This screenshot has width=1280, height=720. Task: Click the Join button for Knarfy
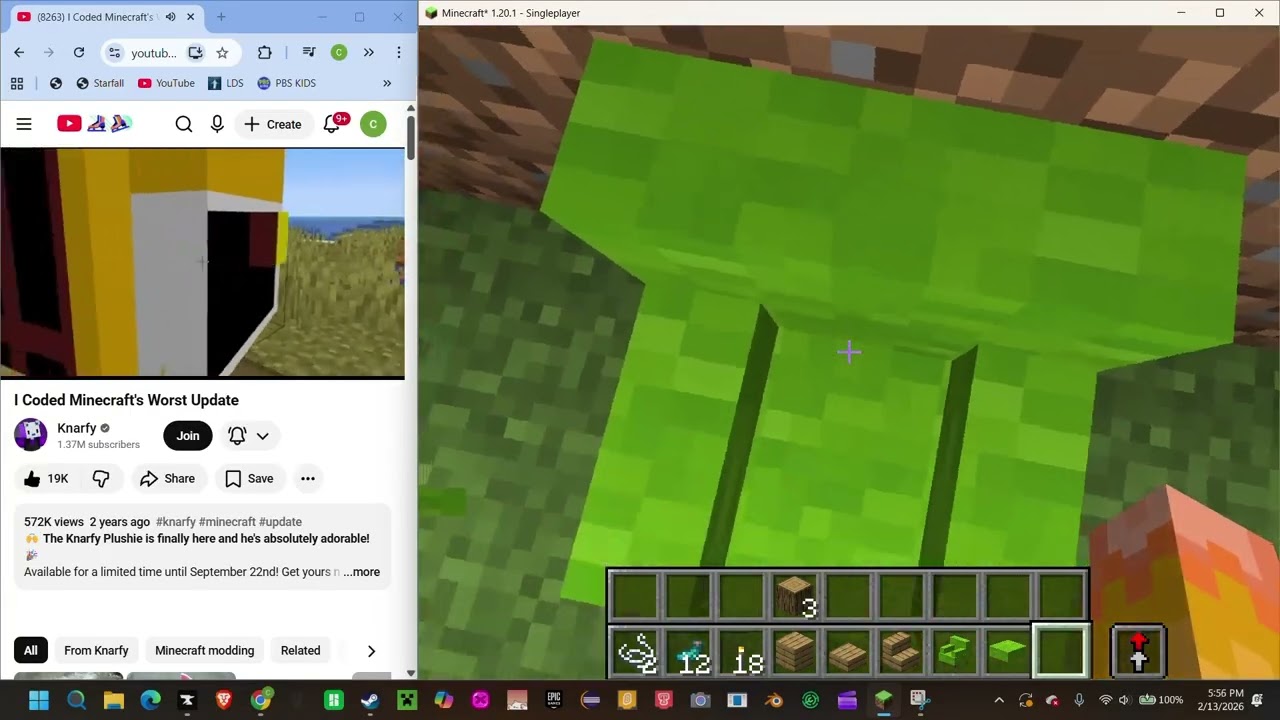pos(188,436)
